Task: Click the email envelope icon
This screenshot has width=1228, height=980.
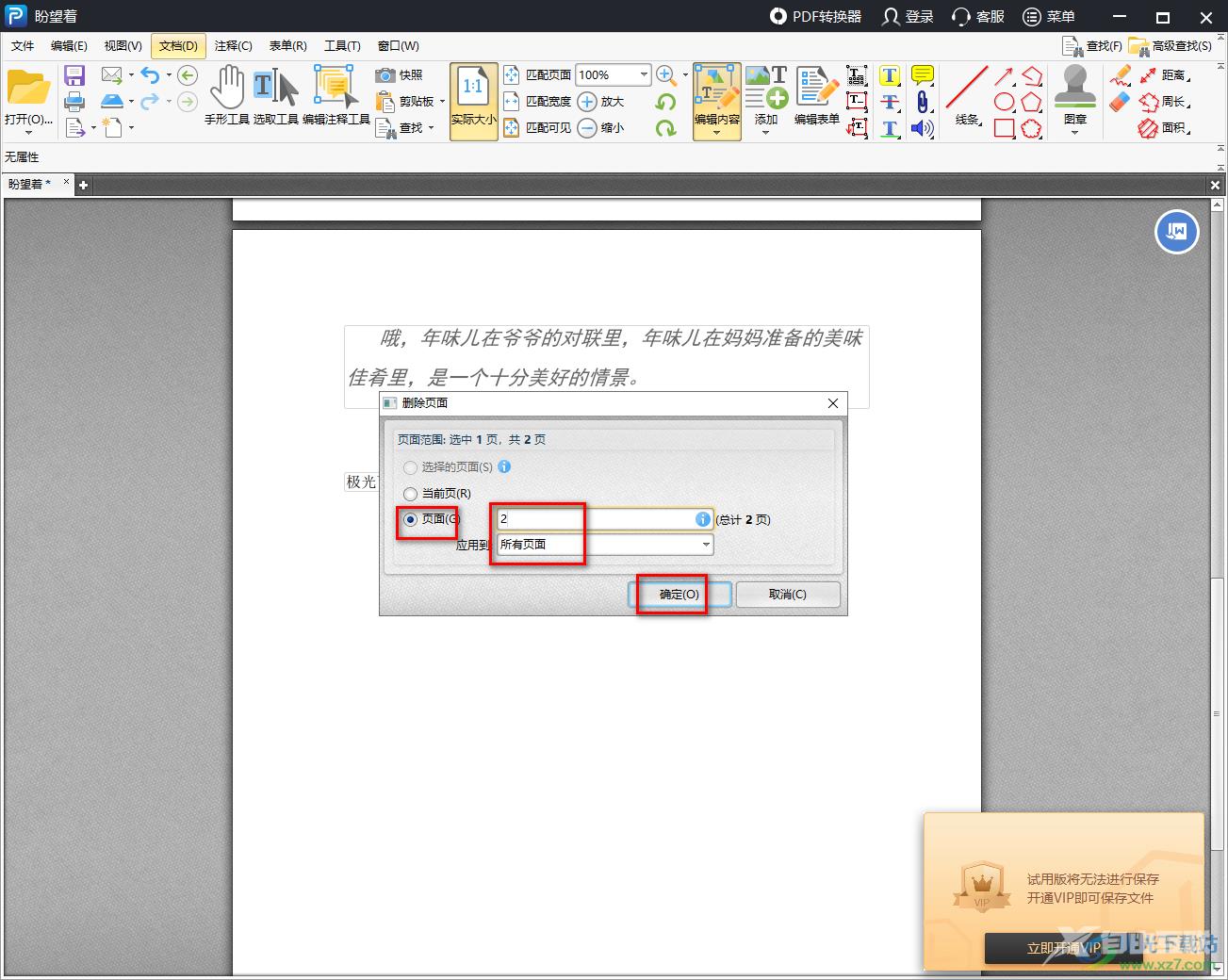Action: click(x=111, y=74)
